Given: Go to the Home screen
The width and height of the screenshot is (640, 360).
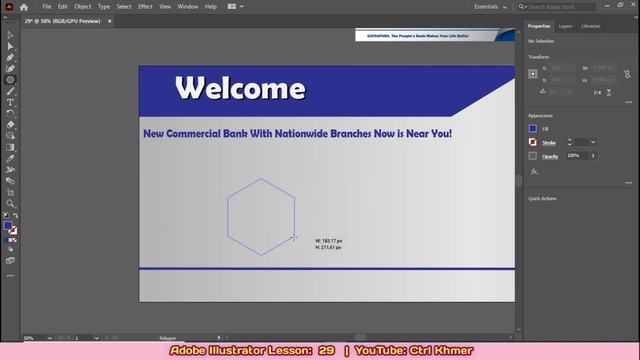Looking at the screenshot, I should point(24,7).
